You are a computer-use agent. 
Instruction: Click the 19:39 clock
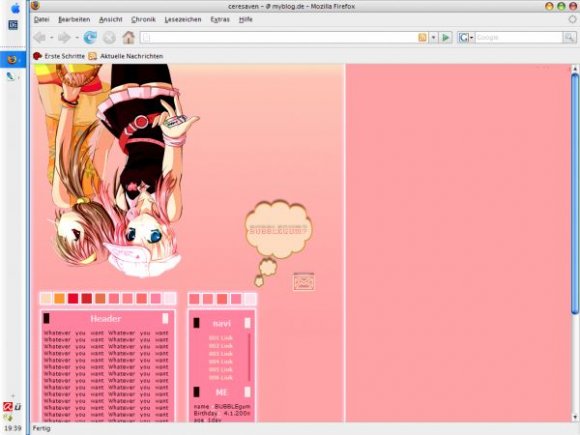(13, 428)
